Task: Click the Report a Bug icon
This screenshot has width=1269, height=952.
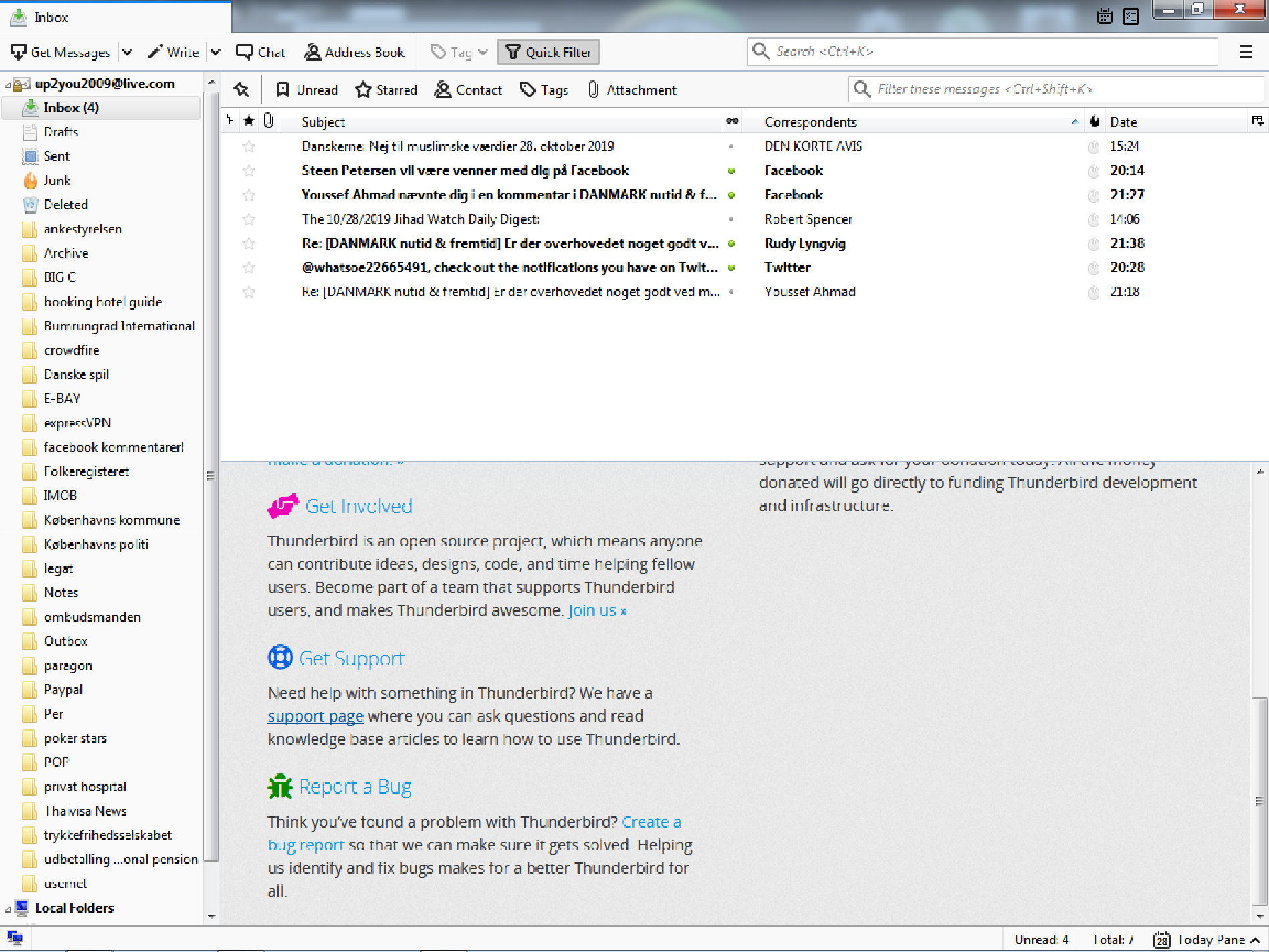Action: click(280, 786)
